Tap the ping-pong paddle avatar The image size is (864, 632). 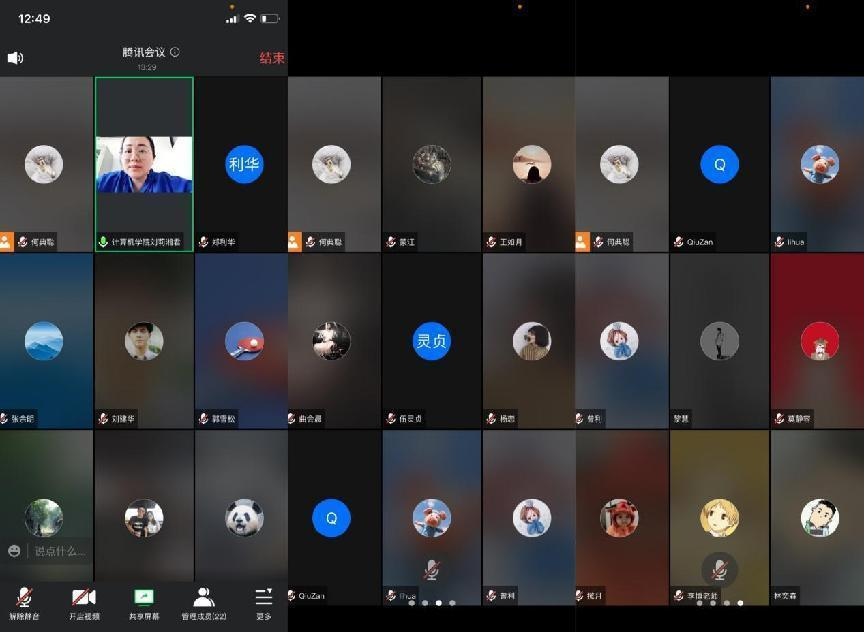pyautogui.click(x=244, y=341)
